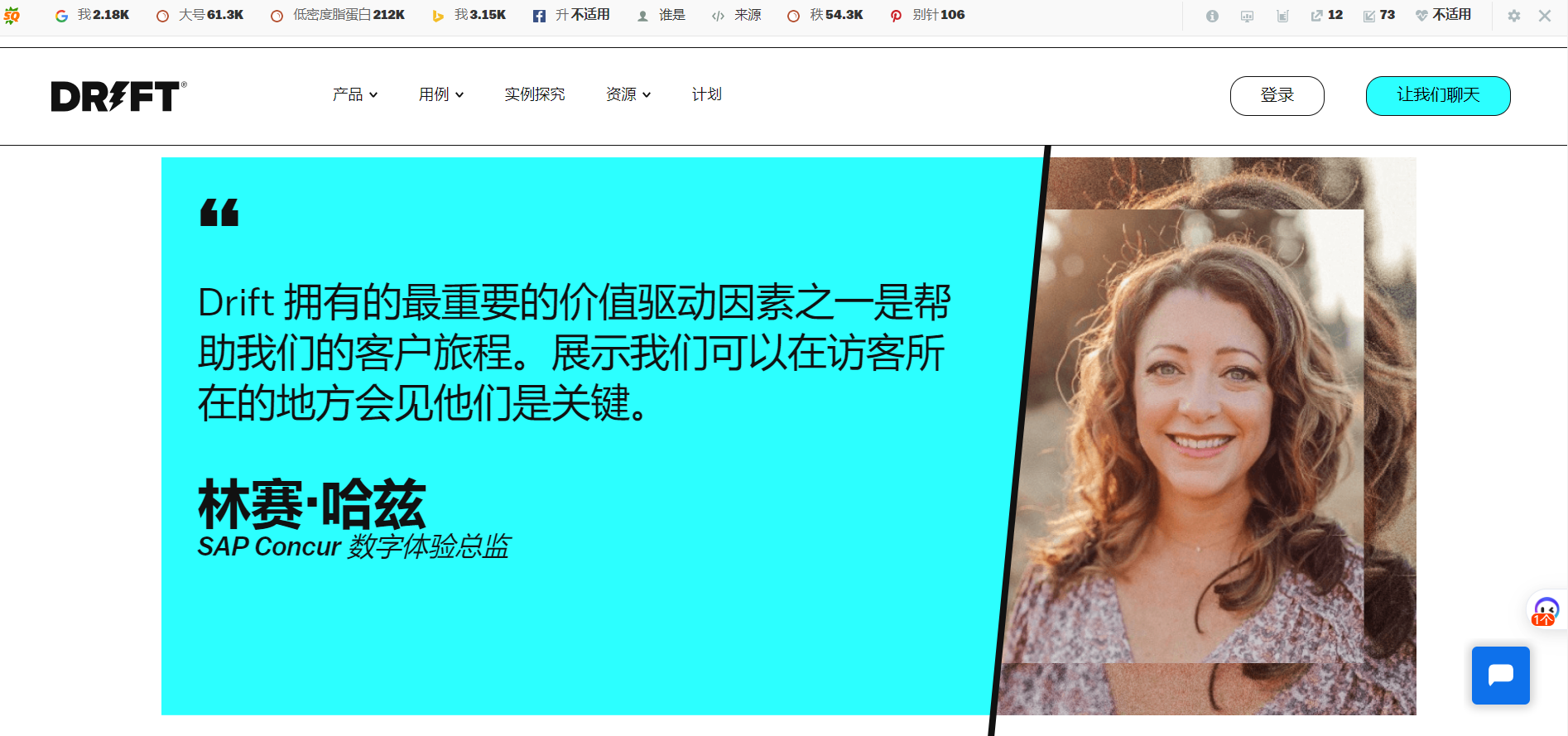Click the SEOquake logo icon
This screenshot has width=1568, height=736.
(12, 16)
